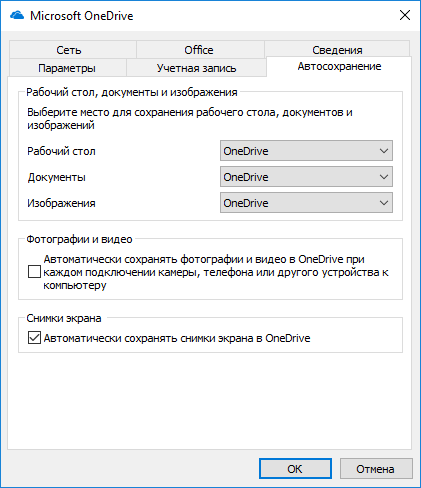Image resolution: width=421 pixels, height=488 pixels.
Task: Open the Изображения location dropdown
Action: (x=306, y=203)
